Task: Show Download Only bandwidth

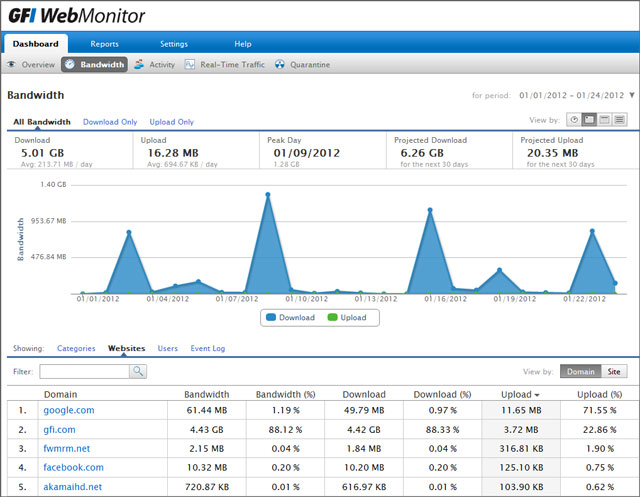Action: 110,122
